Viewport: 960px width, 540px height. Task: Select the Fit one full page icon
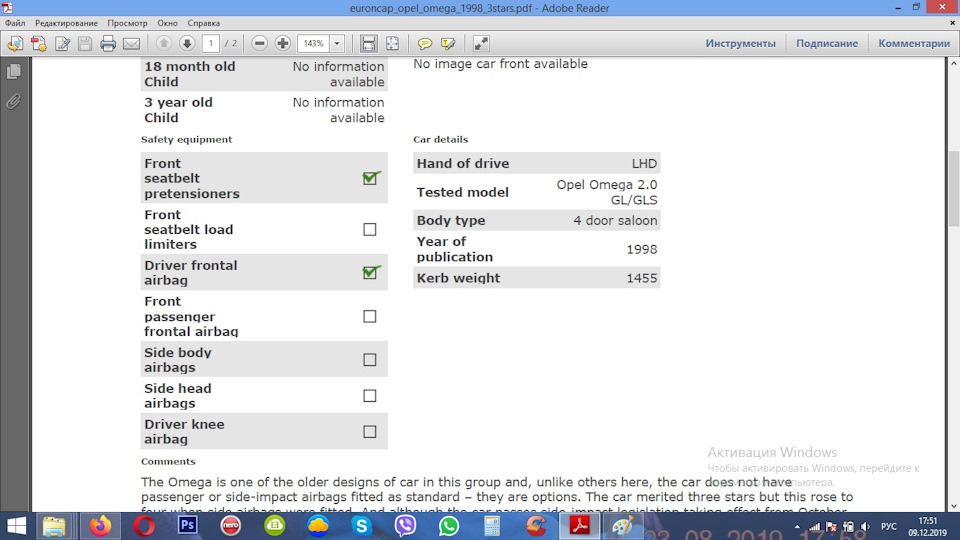(392, 43)
